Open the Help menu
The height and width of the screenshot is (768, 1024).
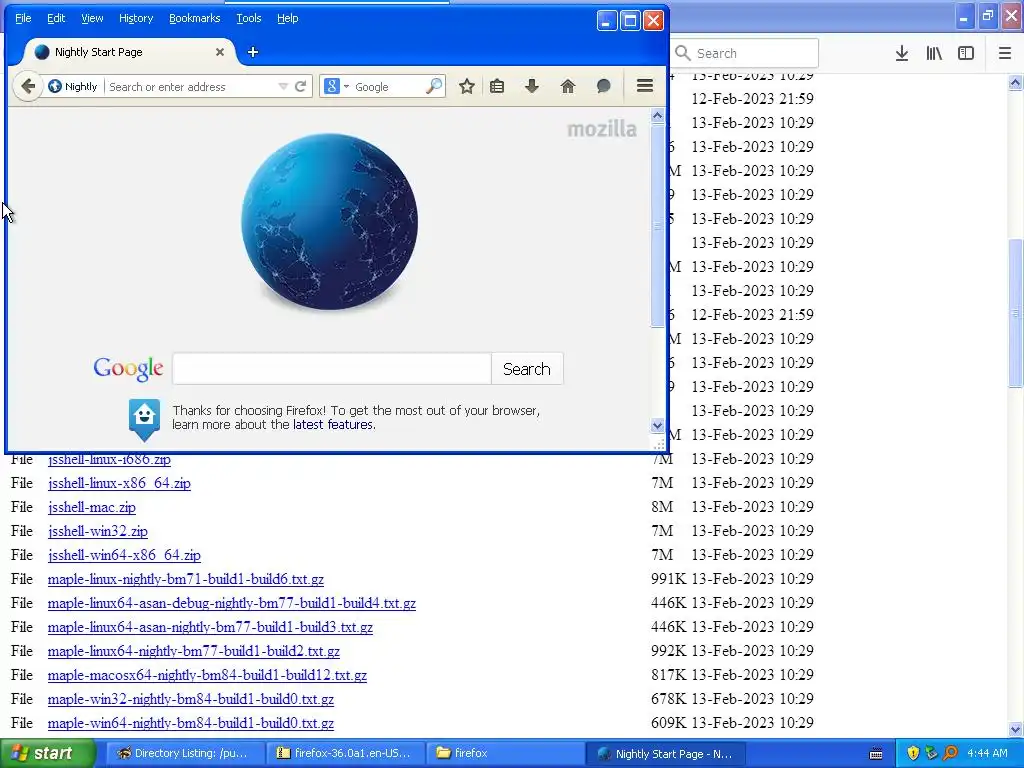click(287, 18)
